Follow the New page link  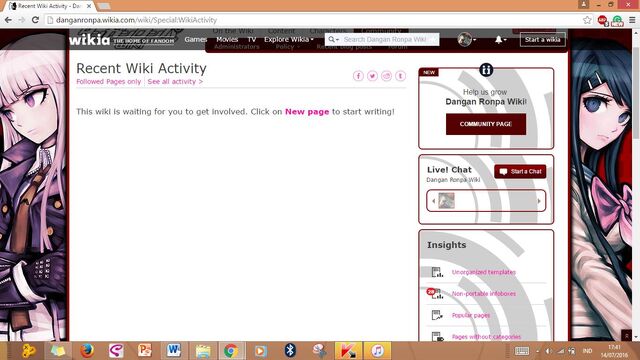coord(307,111)
